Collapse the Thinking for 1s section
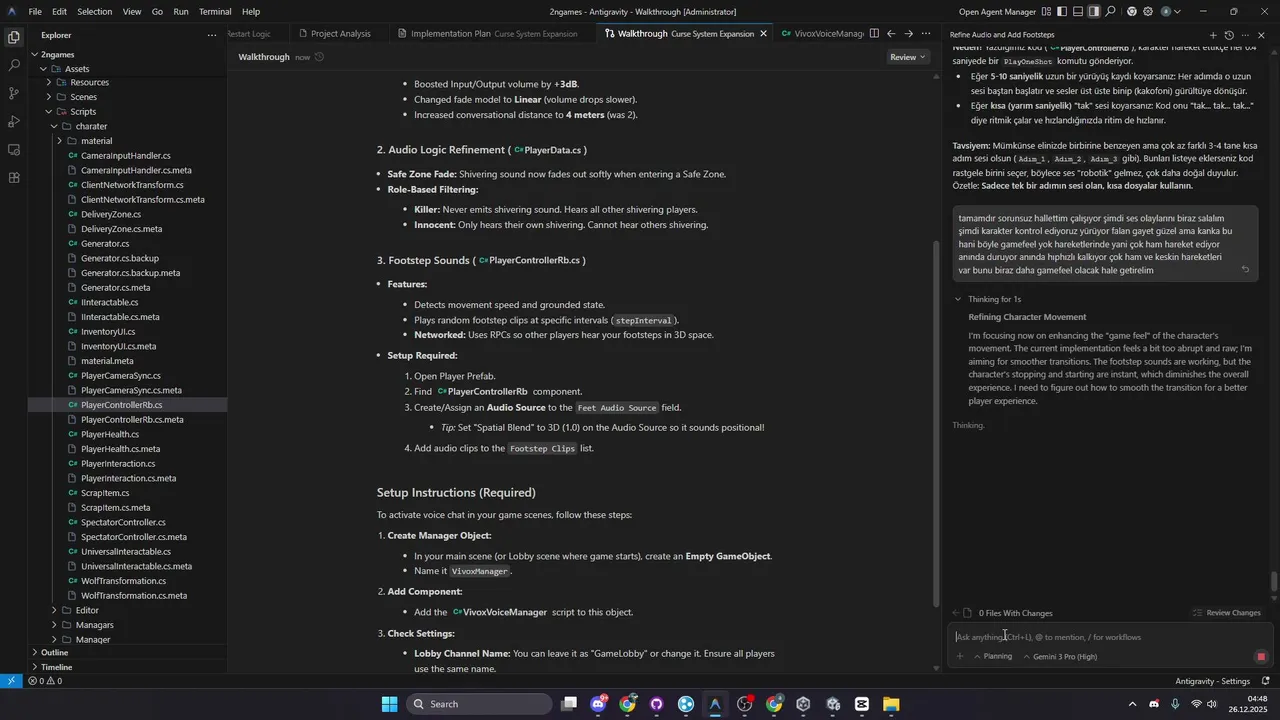 click(987, 299)
